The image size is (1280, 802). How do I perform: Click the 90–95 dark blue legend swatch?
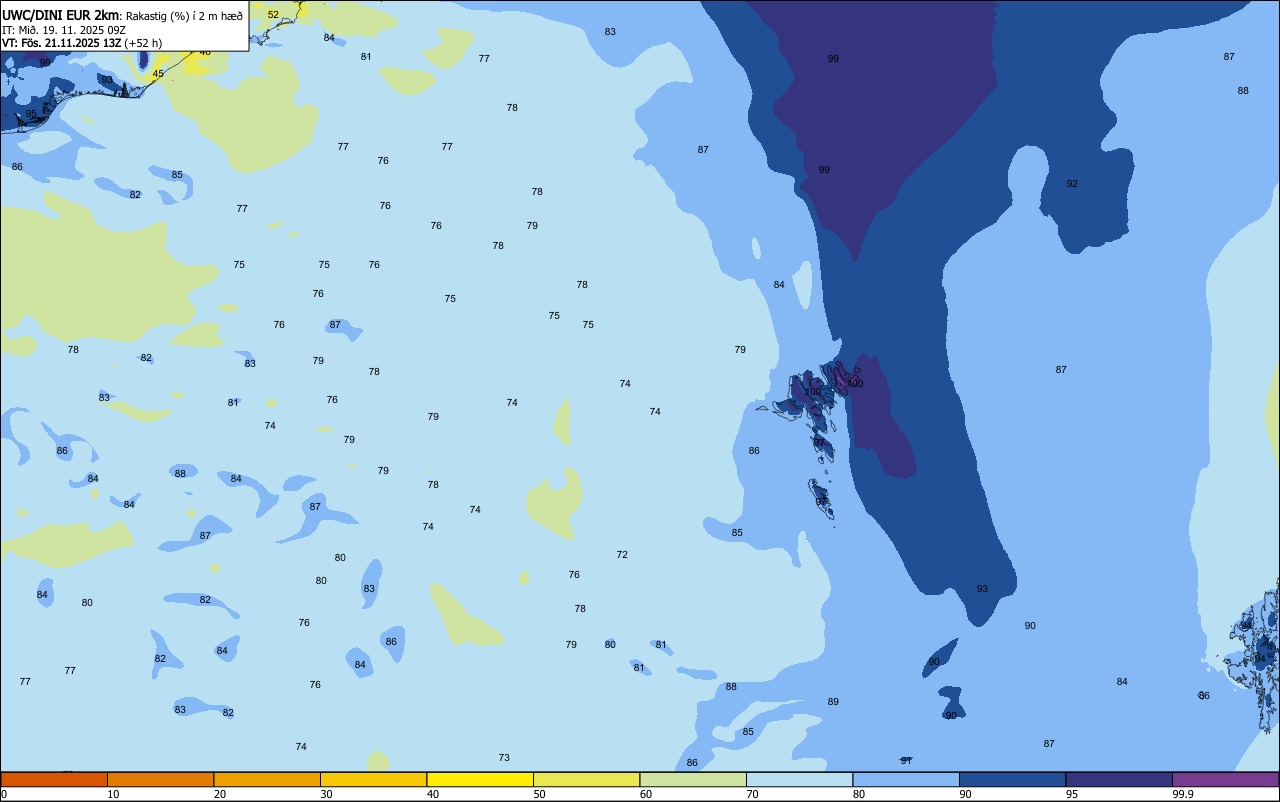[x=1012, y=779]
